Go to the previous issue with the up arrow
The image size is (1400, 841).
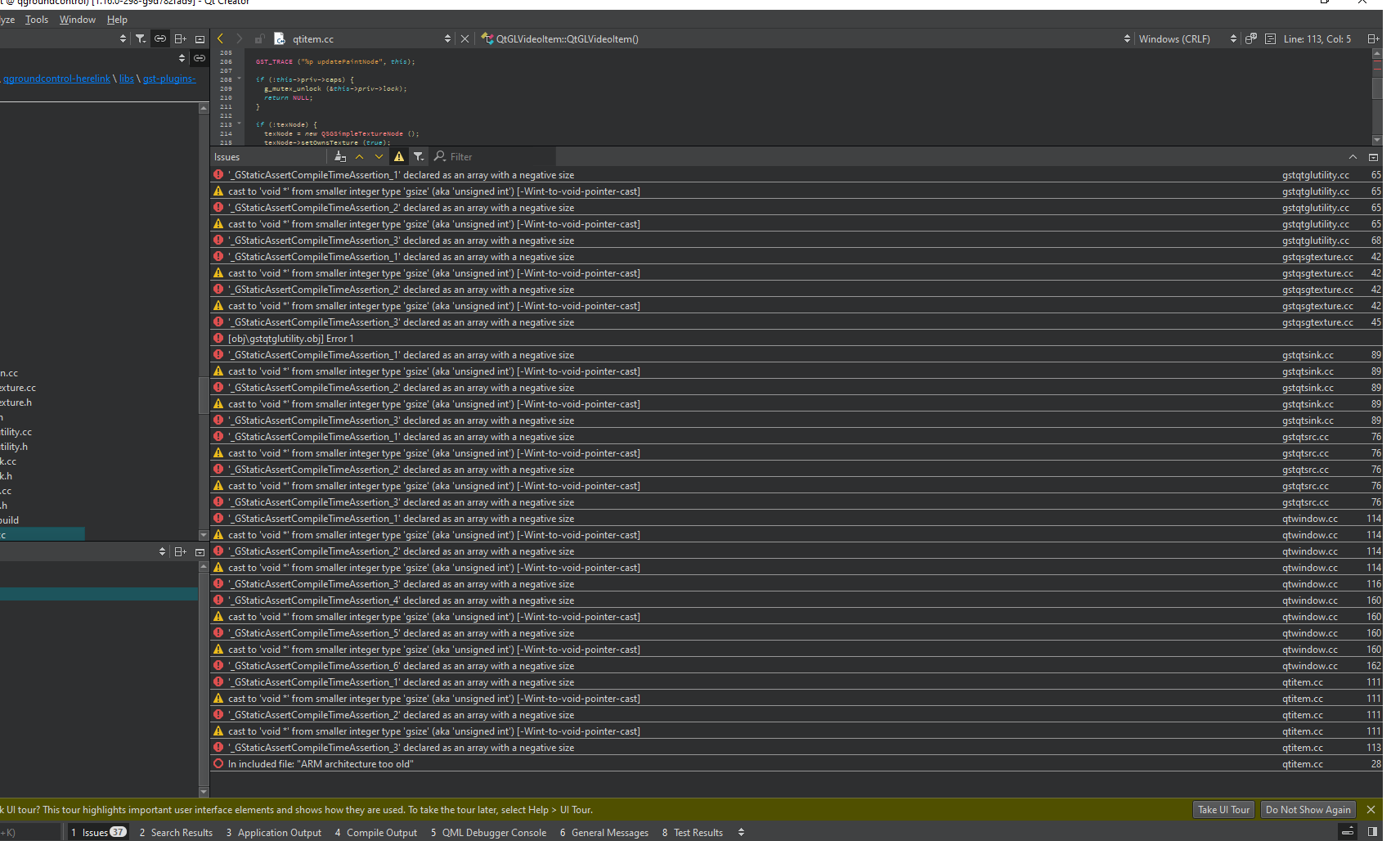pos(359,156)
